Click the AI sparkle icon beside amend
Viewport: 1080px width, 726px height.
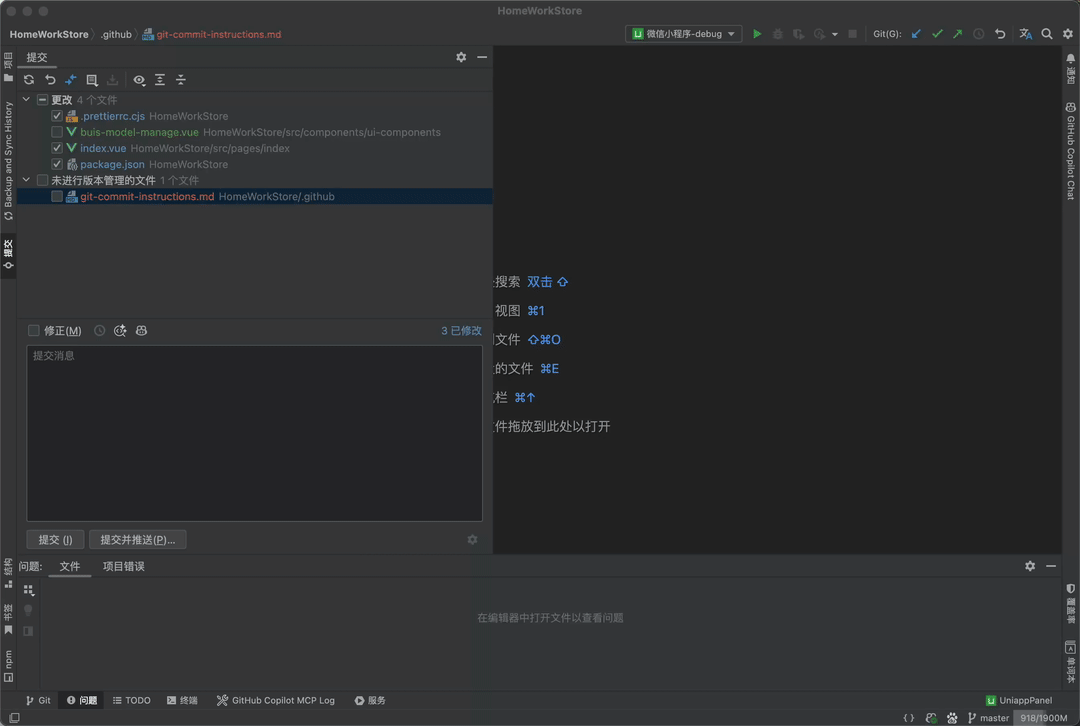[120, 331]
